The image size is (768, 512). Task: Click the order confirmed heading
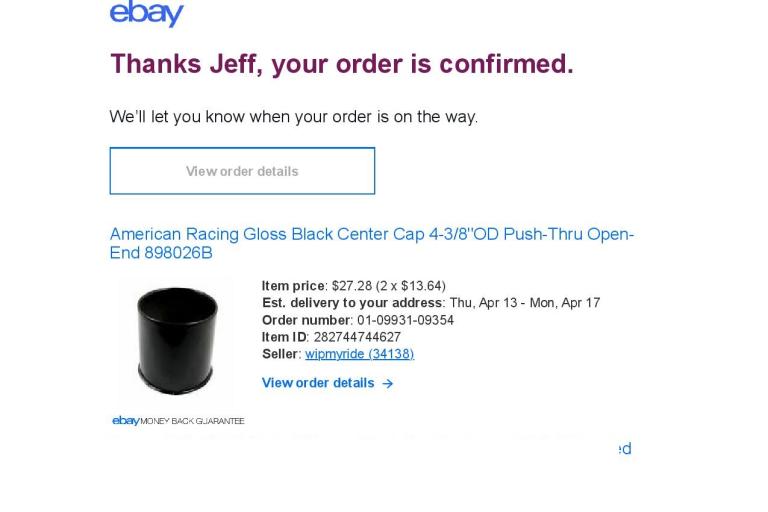point(341,64)
